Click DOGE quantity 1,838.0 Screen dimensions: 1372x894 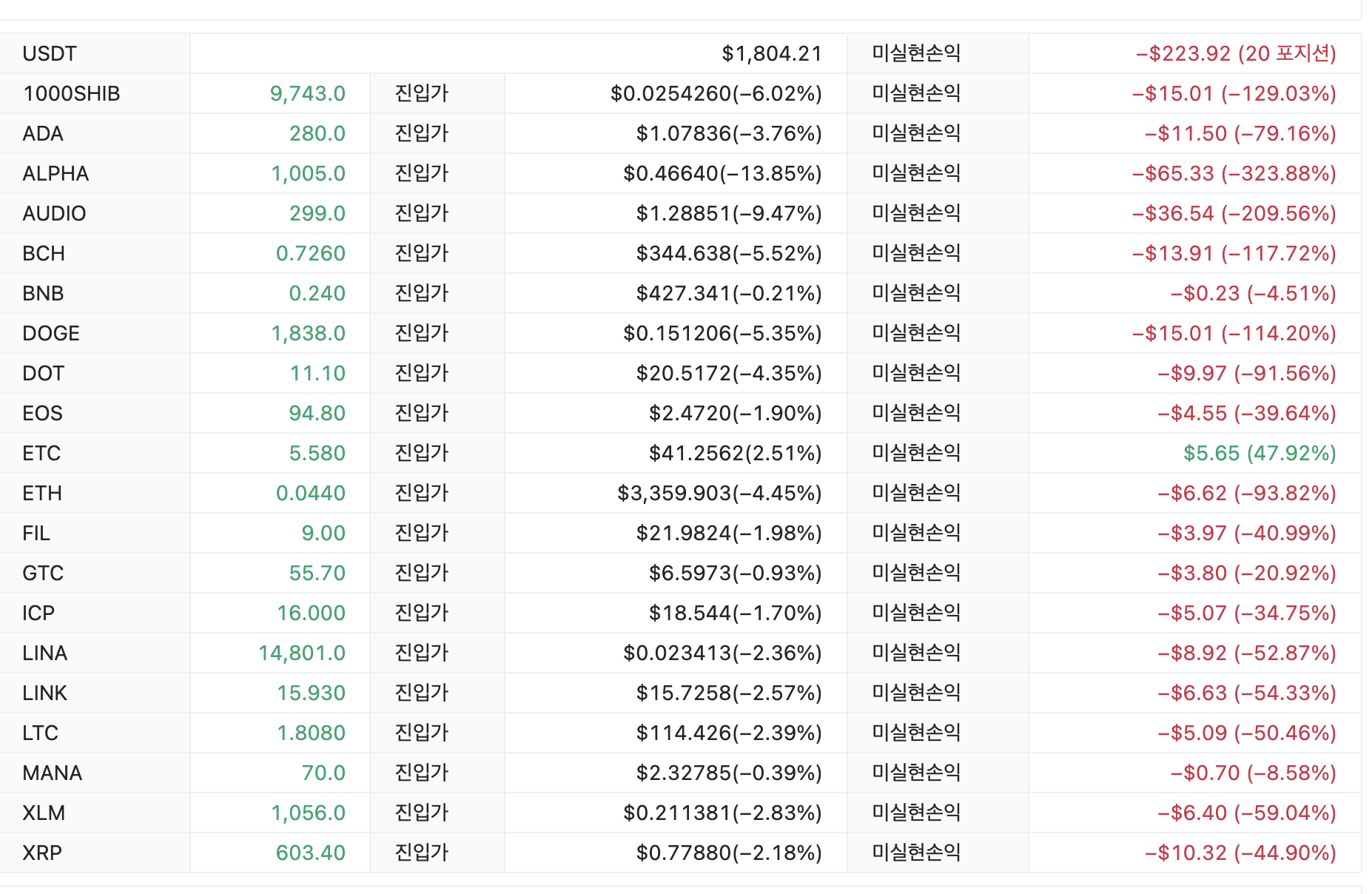point(308,334)
